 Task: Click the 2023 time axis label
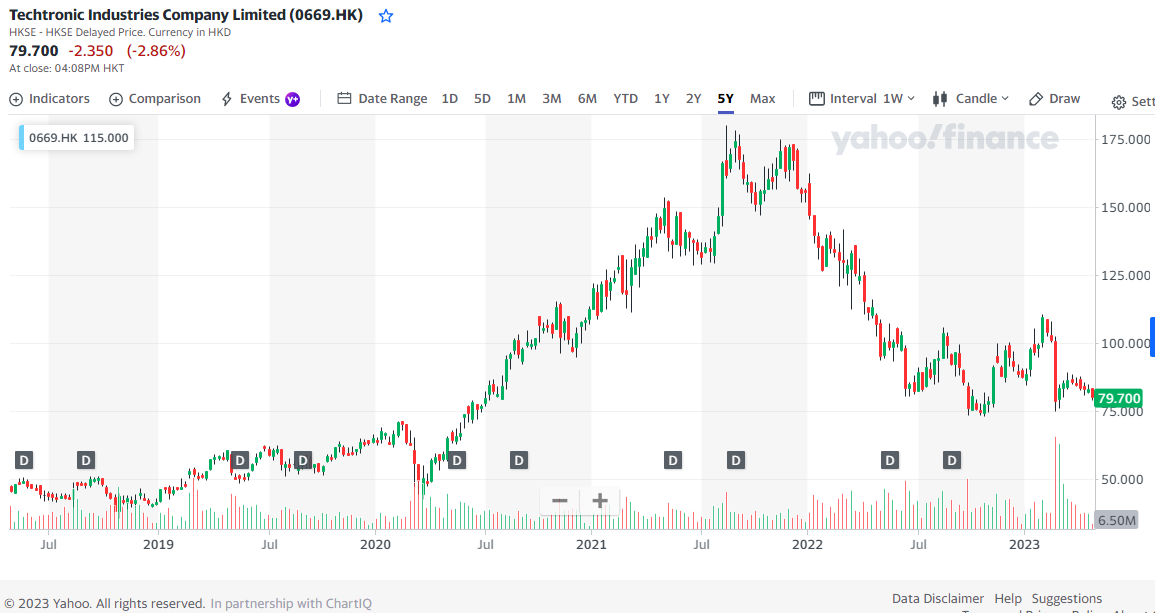tap(1024, 544)
